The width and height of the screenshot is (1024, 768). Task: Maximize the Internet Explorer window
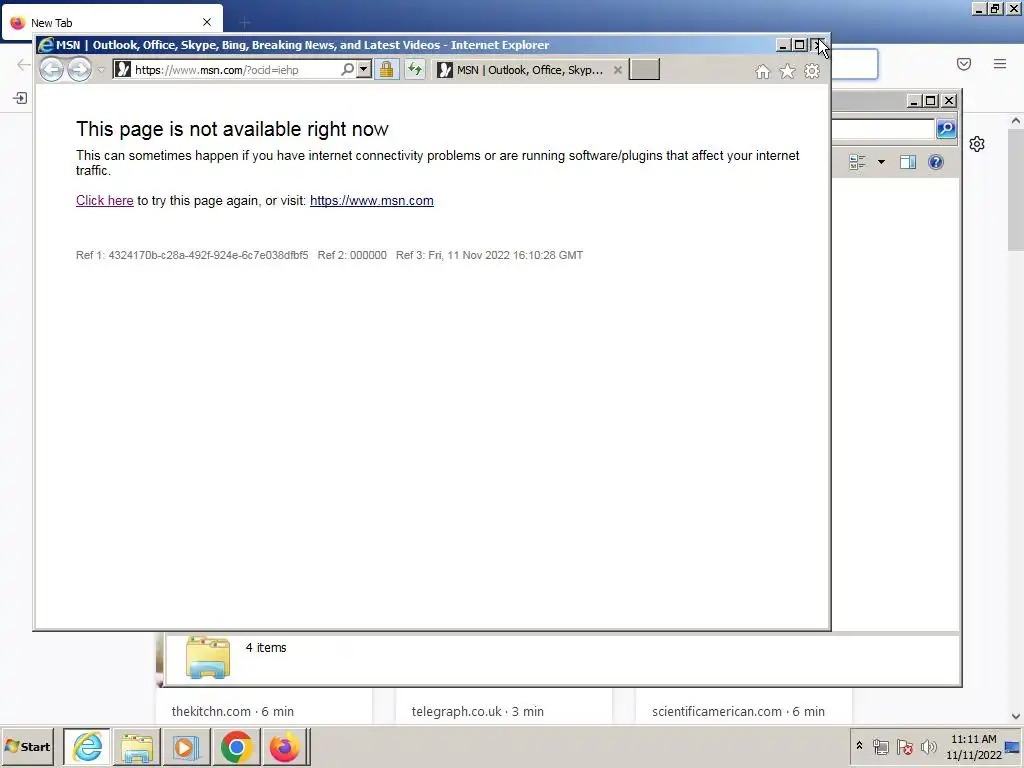pyautogui.click(x=799, y=45)
